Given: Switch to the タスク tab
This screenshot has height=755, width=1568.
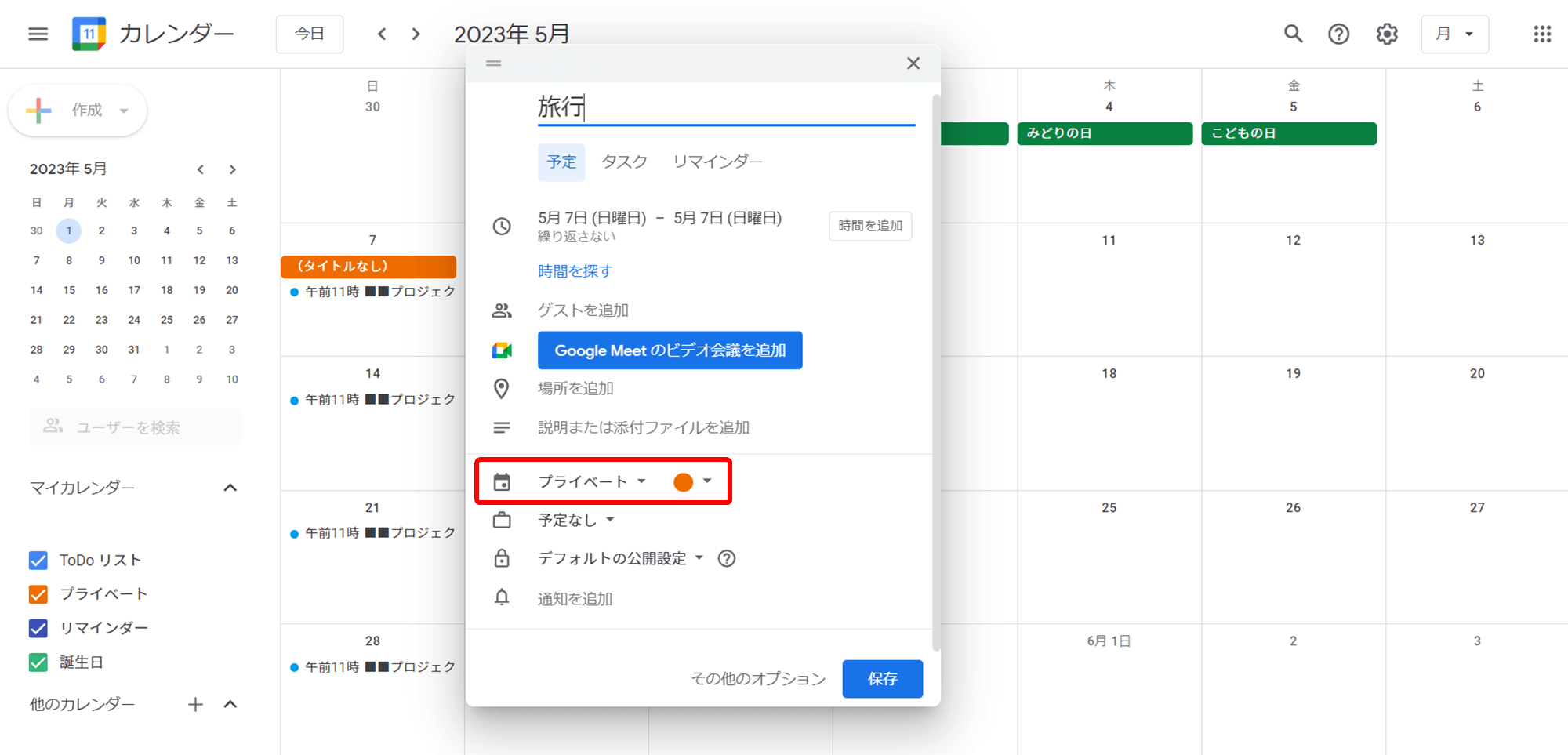Looking at the screenshot, I should point(624,162).
